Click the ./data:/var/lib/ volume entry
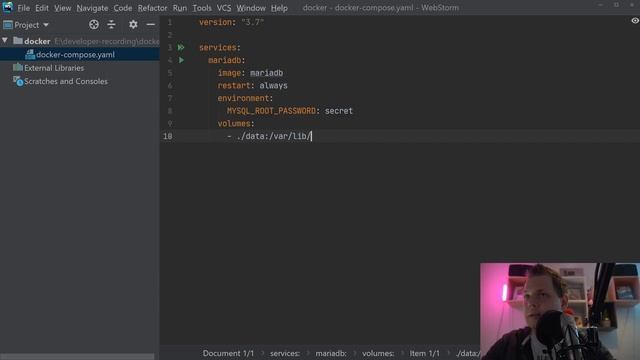Image resolution: width=640 pixels, height=360 pixels. click(274, 136)
